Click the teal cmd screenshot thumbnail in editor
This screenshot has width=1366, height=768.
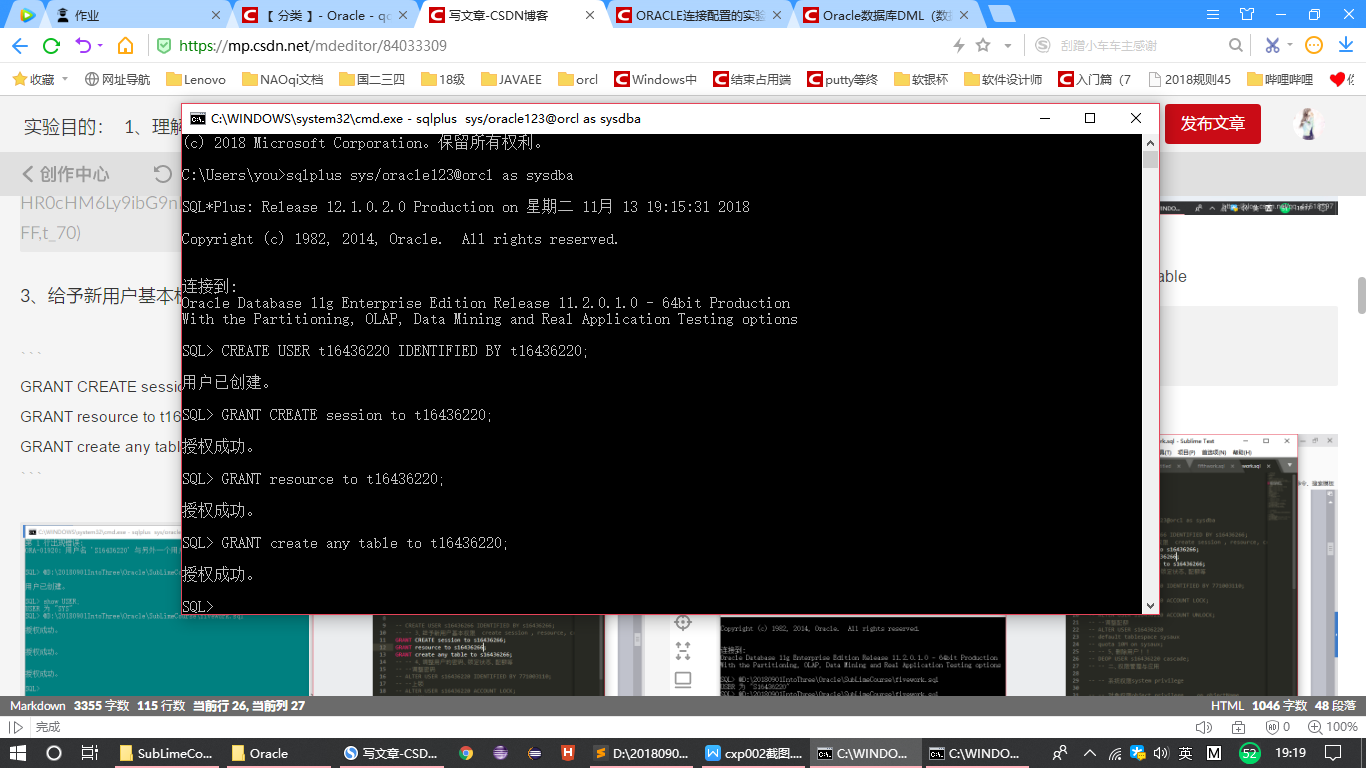pyautogui.click(x=167, y=608)
